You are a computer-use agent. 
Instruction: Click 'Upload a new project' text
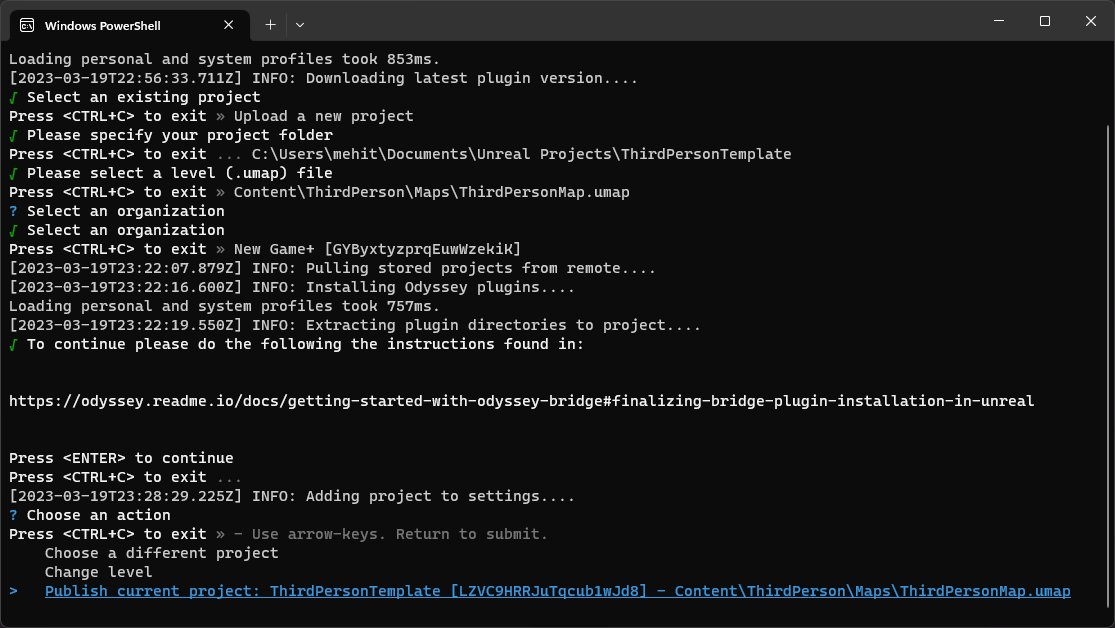click(324, 117)
